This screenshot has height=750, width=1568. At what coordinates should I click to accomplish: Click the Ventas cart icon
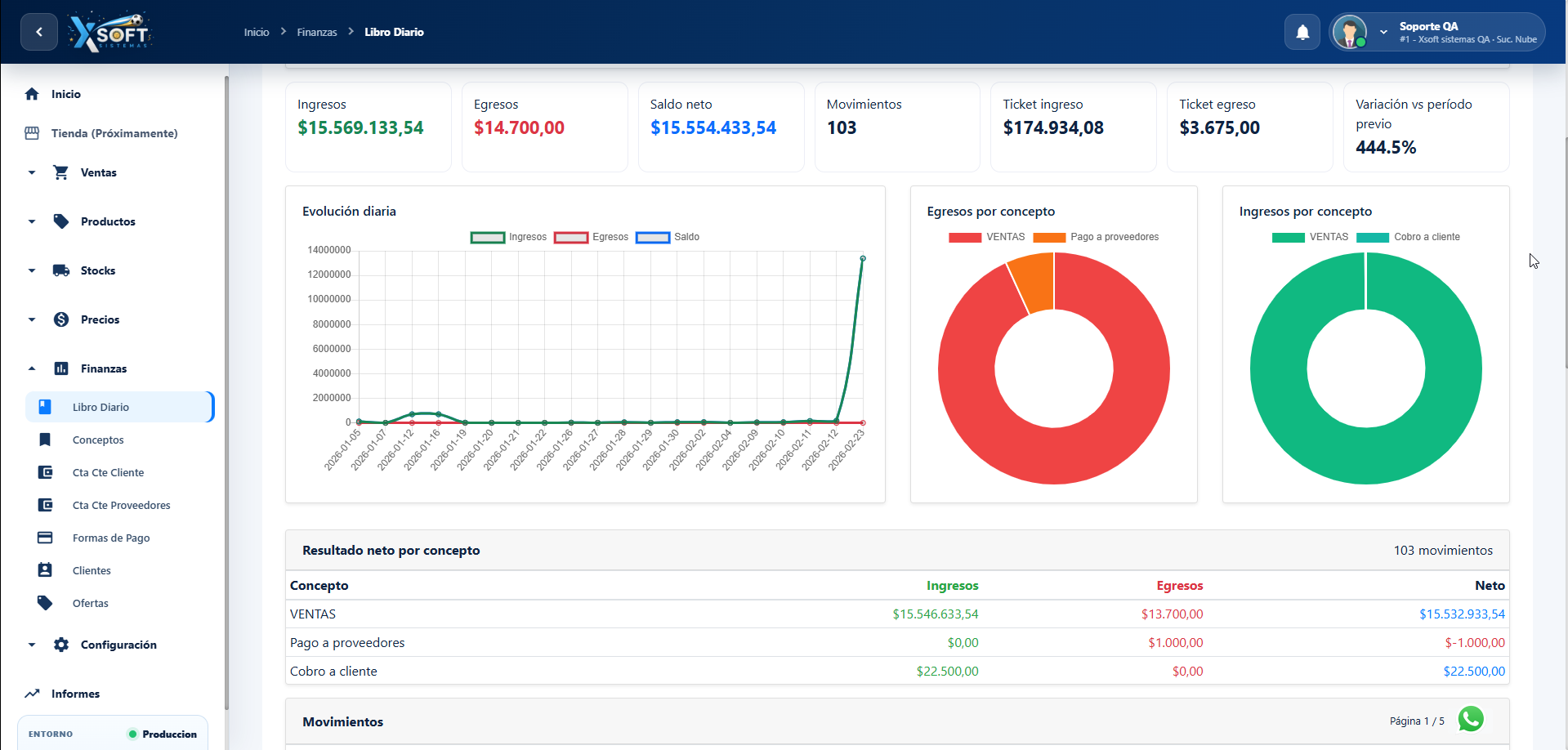click(x=61, y=172)
